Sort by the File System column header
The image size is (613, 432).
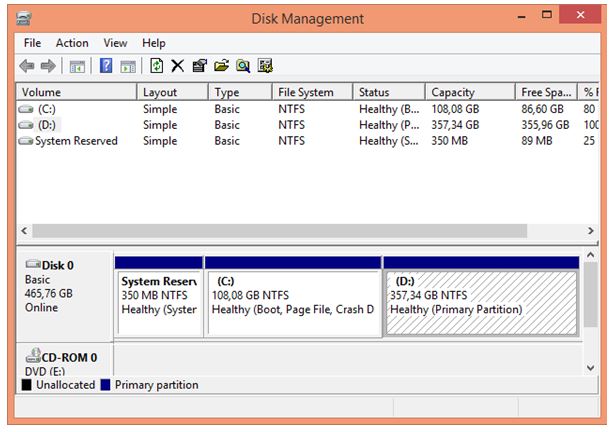click(312, 92)
